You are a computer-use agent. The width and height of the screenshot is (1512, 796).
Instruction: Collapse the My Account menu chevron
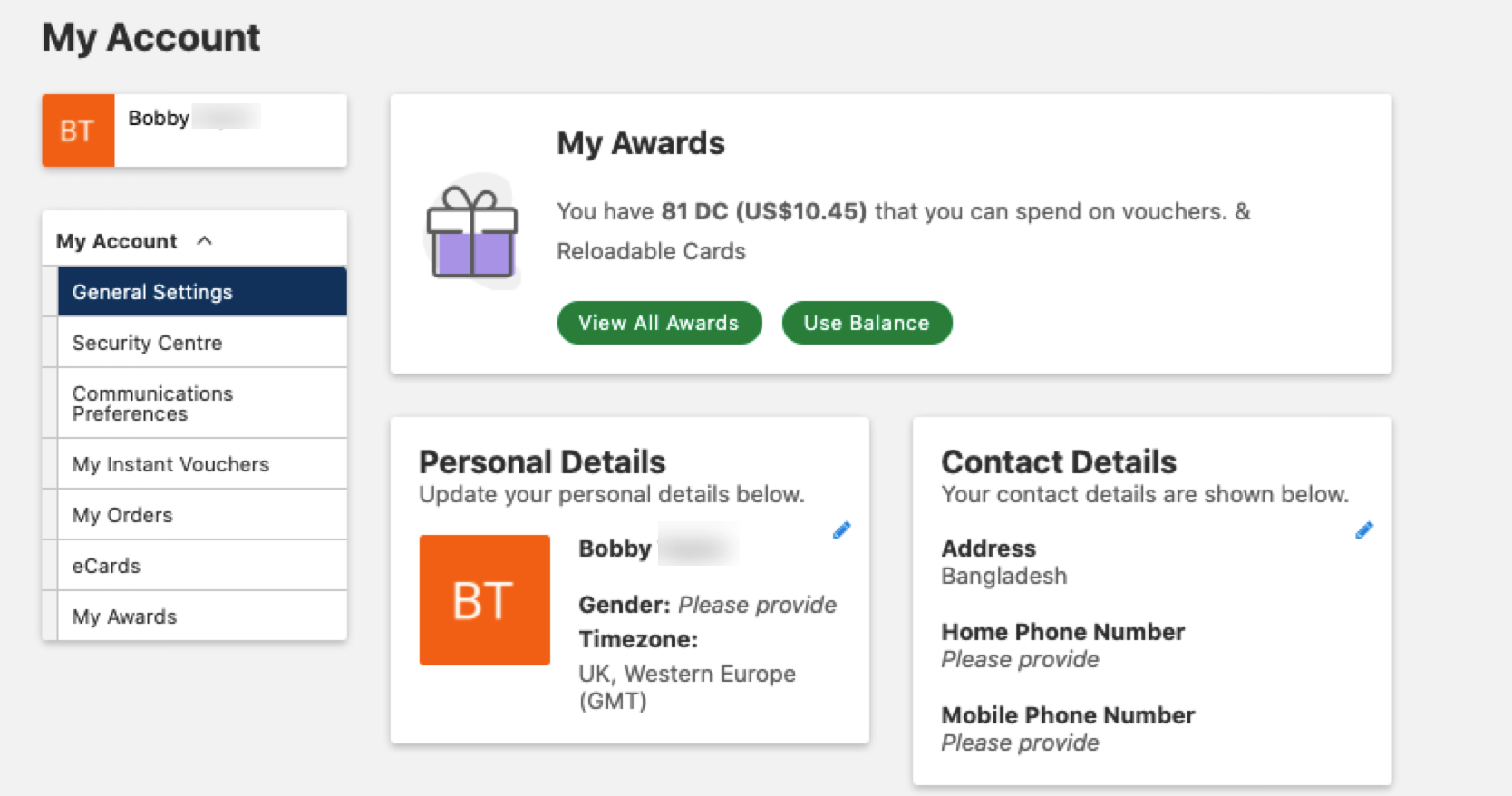tap(205, 241)
